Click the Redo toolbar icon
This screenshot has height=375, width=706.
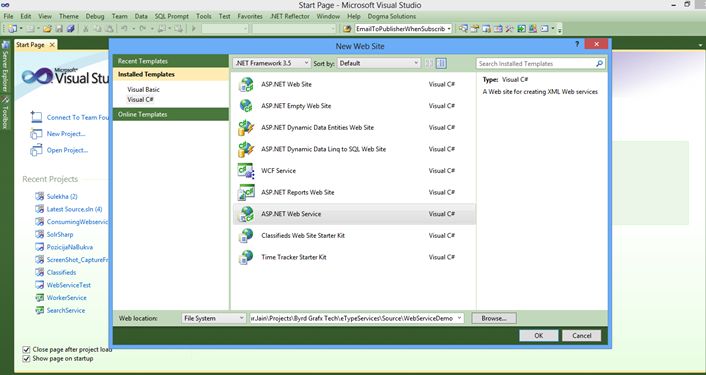[x=142, y=29]
